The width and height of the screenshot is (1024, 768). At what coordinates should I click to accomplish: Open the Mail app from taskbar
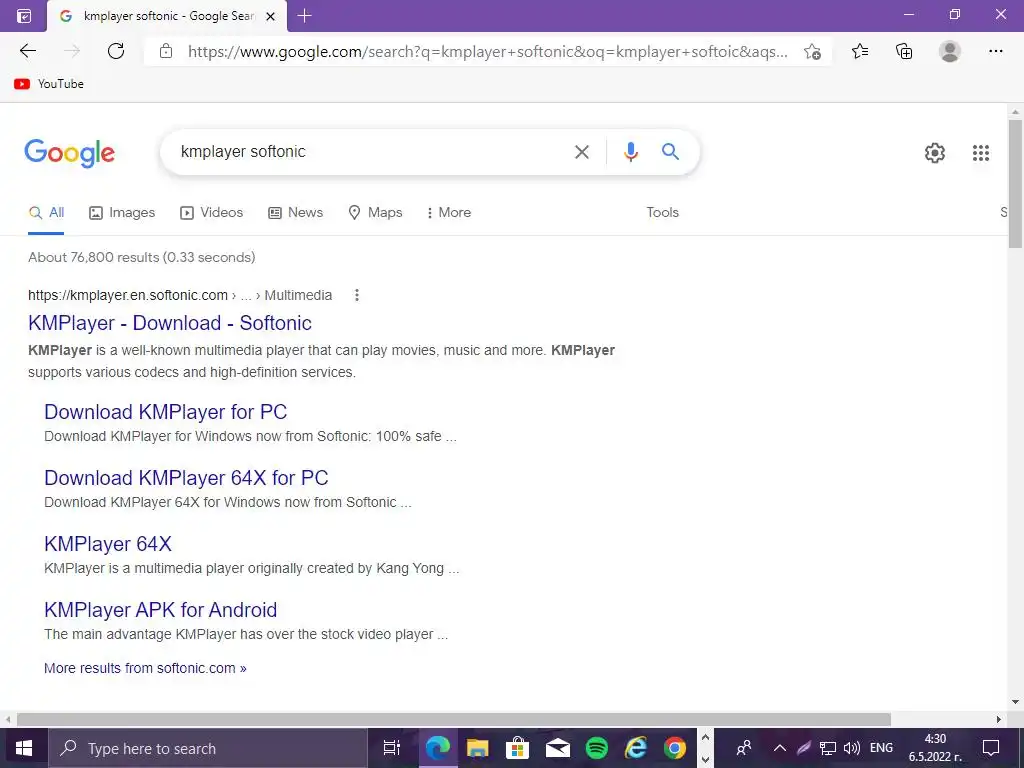557,748
